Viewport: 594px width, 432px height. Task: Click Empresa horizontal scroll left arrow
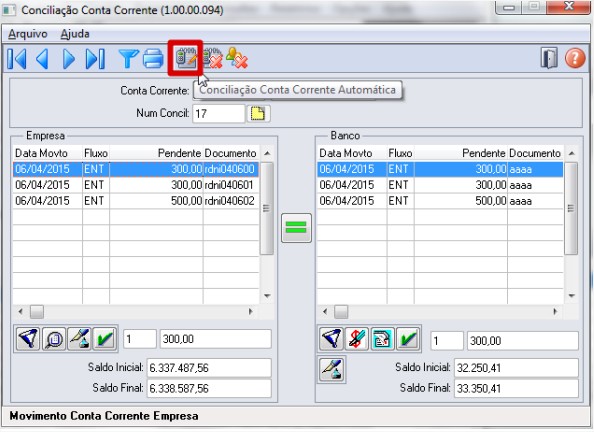click(x=20, y=311)
